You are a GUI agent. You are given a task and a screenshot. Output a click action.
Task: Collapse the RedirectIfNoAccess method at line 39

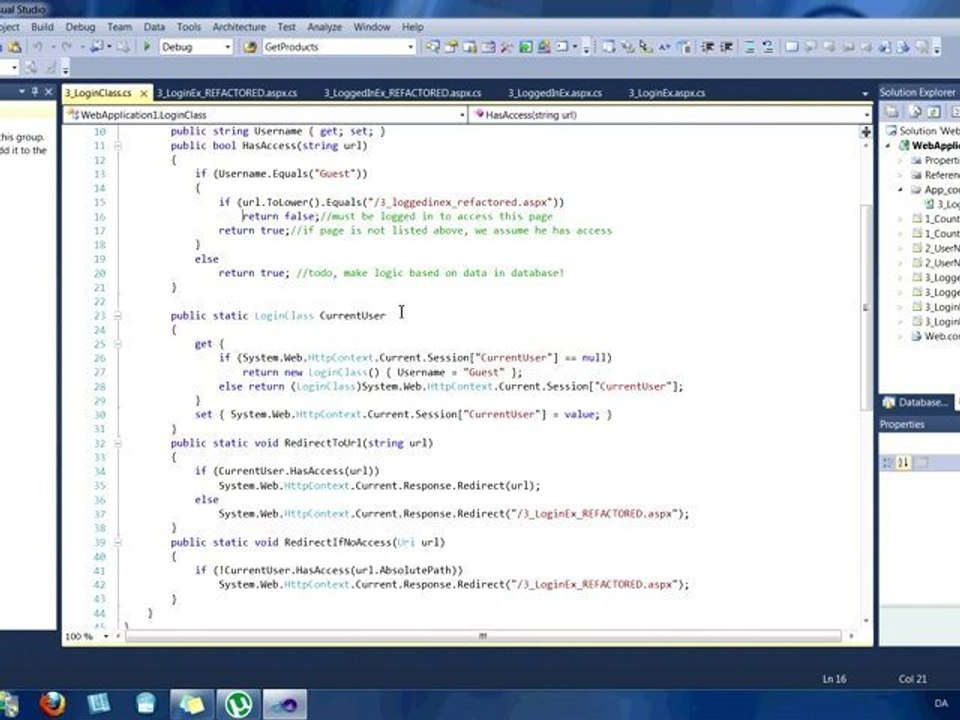(117, 542)
